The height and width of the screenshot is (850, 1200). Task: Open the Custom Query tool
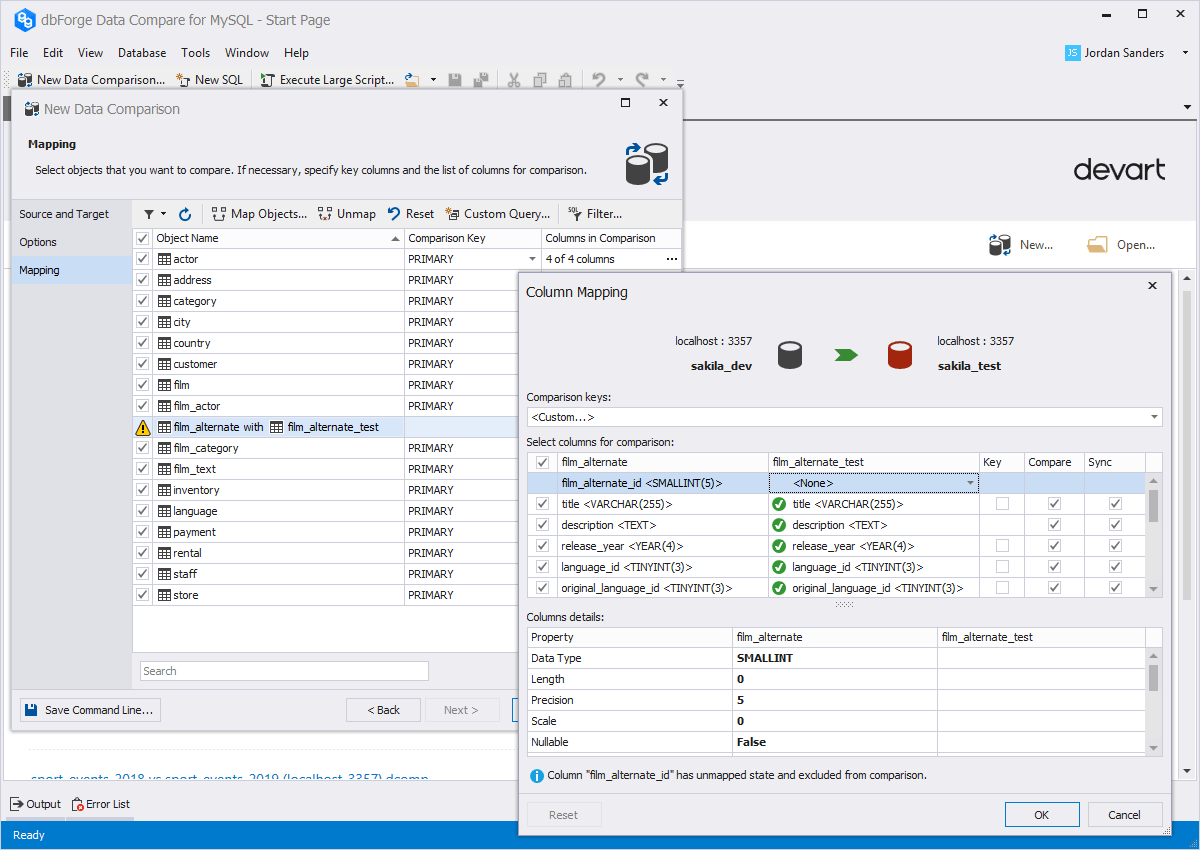[x=453, y=214]
